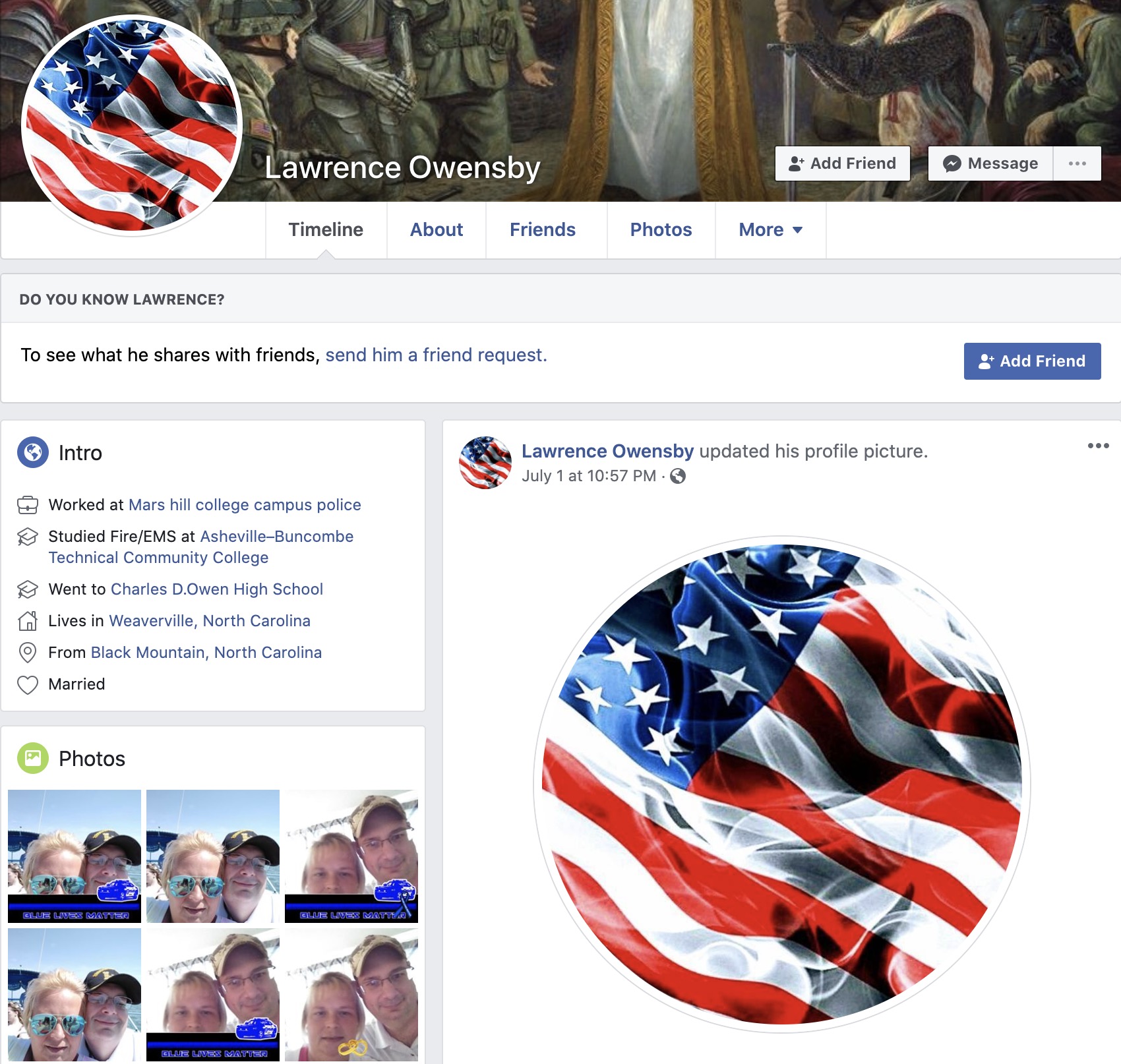This screenshot has height=1064, width=1121.
Task: Switch to the About tab
Action: (437, 229)
